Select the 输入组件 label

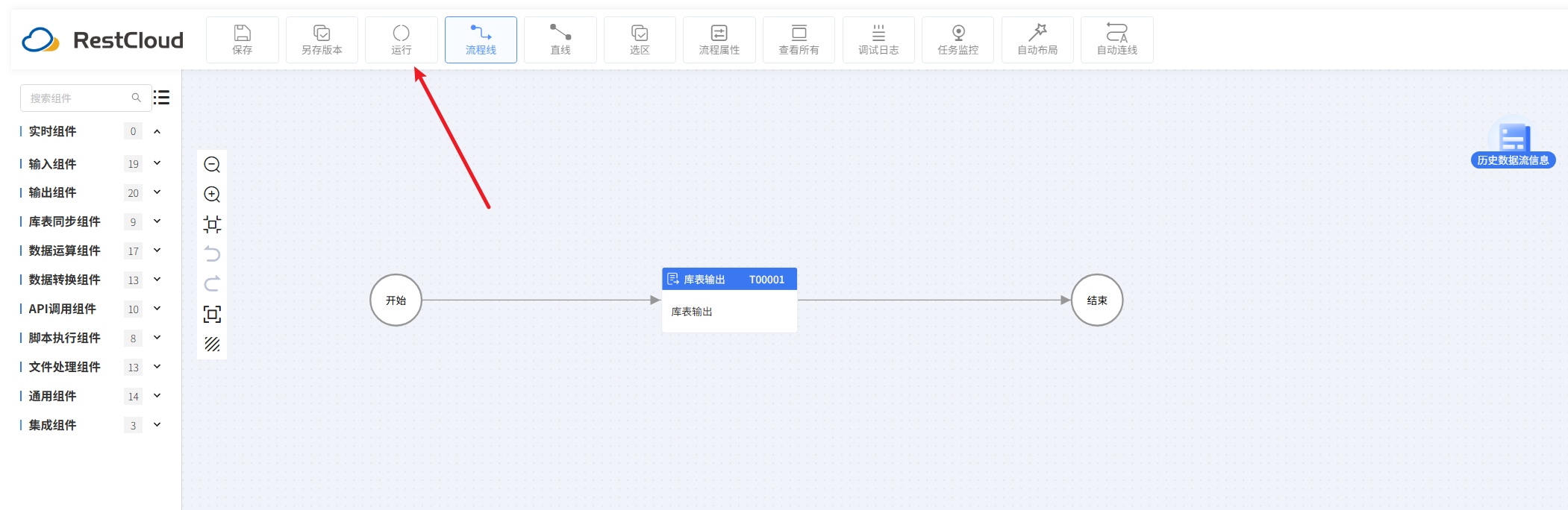pyautogui.click(x=52, y=164)
